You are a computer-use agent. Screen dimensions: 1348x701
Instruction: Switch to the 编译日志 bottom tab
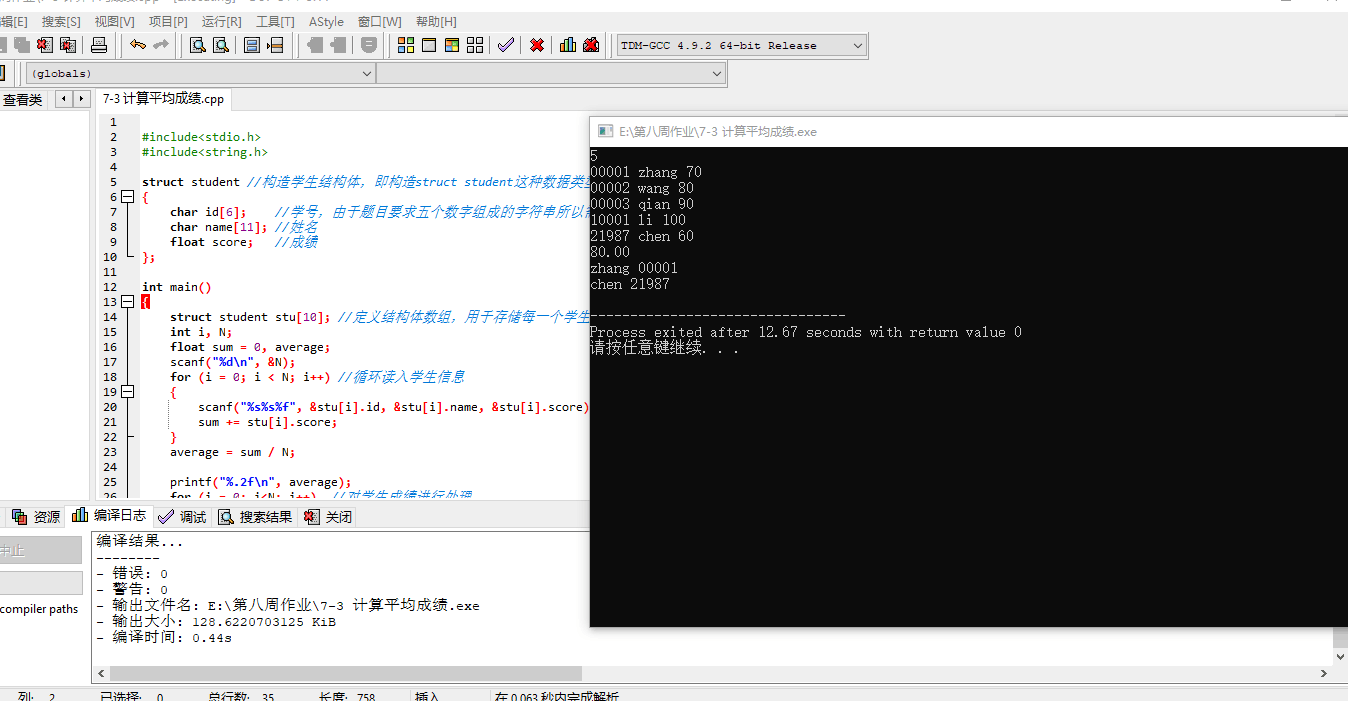[x=109, y=516]
